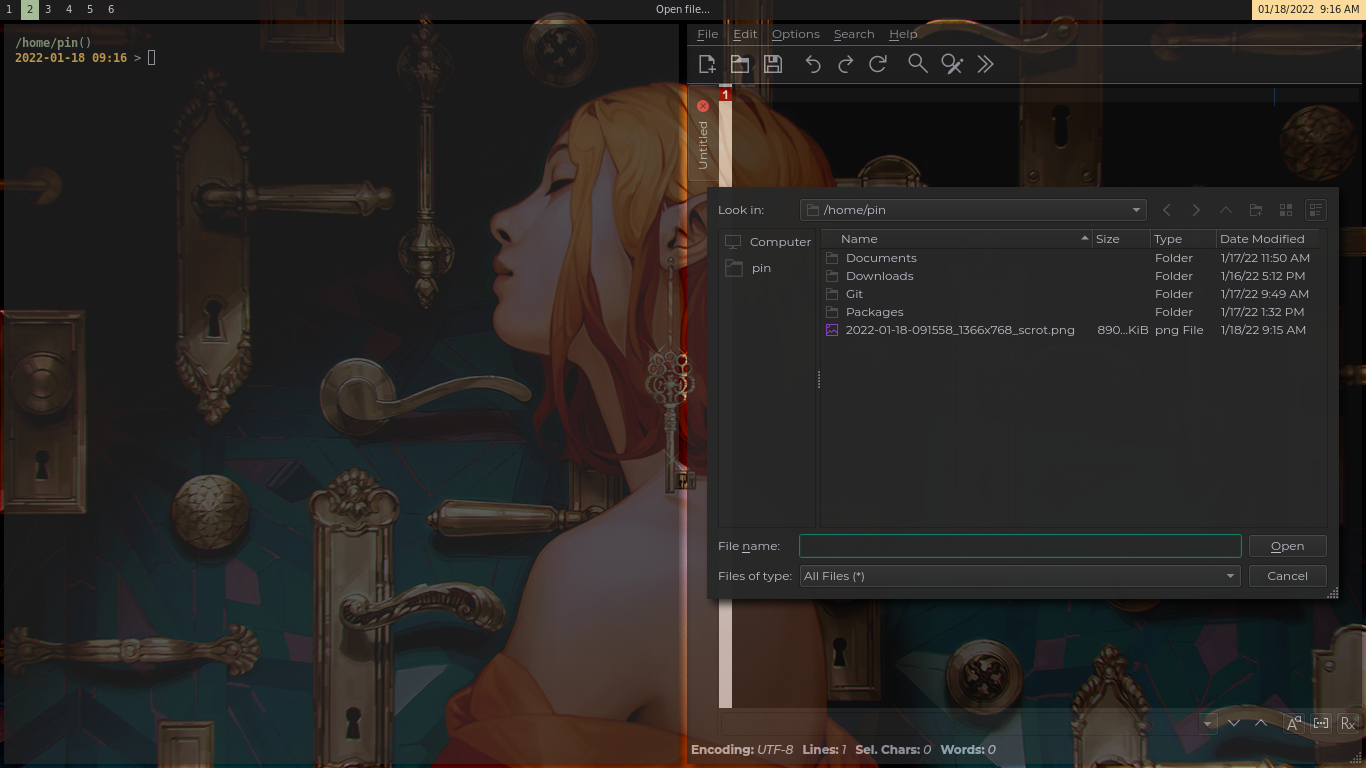Open the Options menu
The height and width of the screenshot is (768, 1366).
pos(796,33)
